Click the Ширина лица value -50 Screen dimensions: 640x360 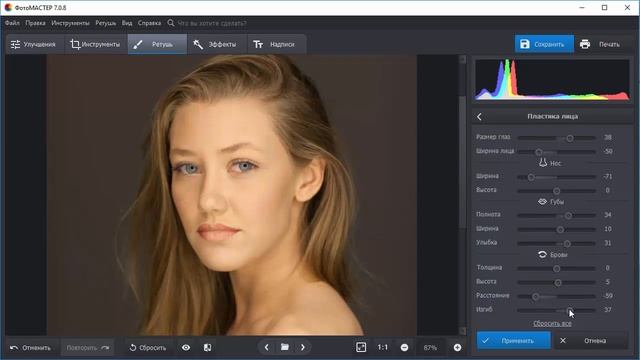pyautogui.click(x=608, y=151)
